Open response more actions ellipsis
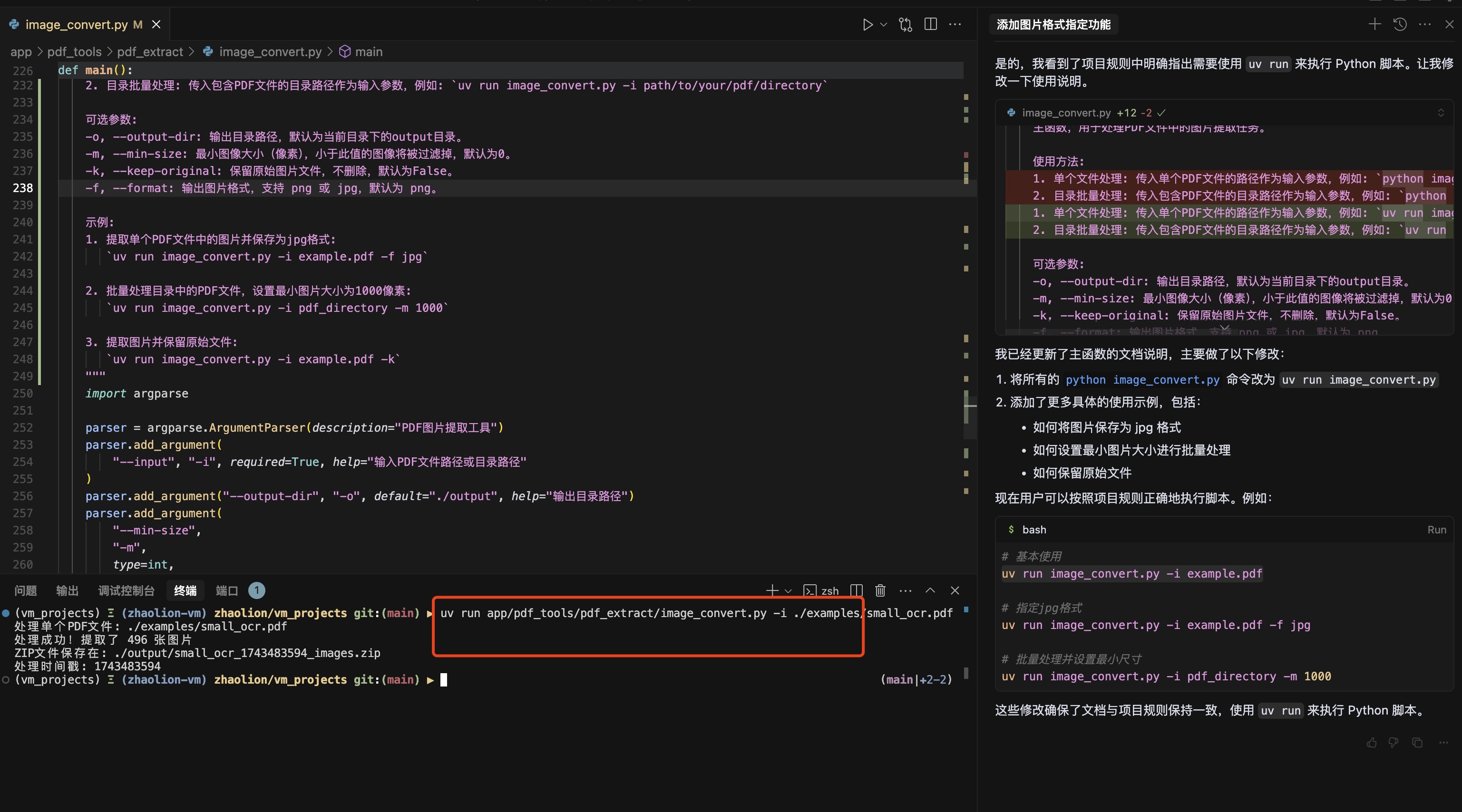Viewport: 1462px width, 812px height. [x=1444, y=743]
